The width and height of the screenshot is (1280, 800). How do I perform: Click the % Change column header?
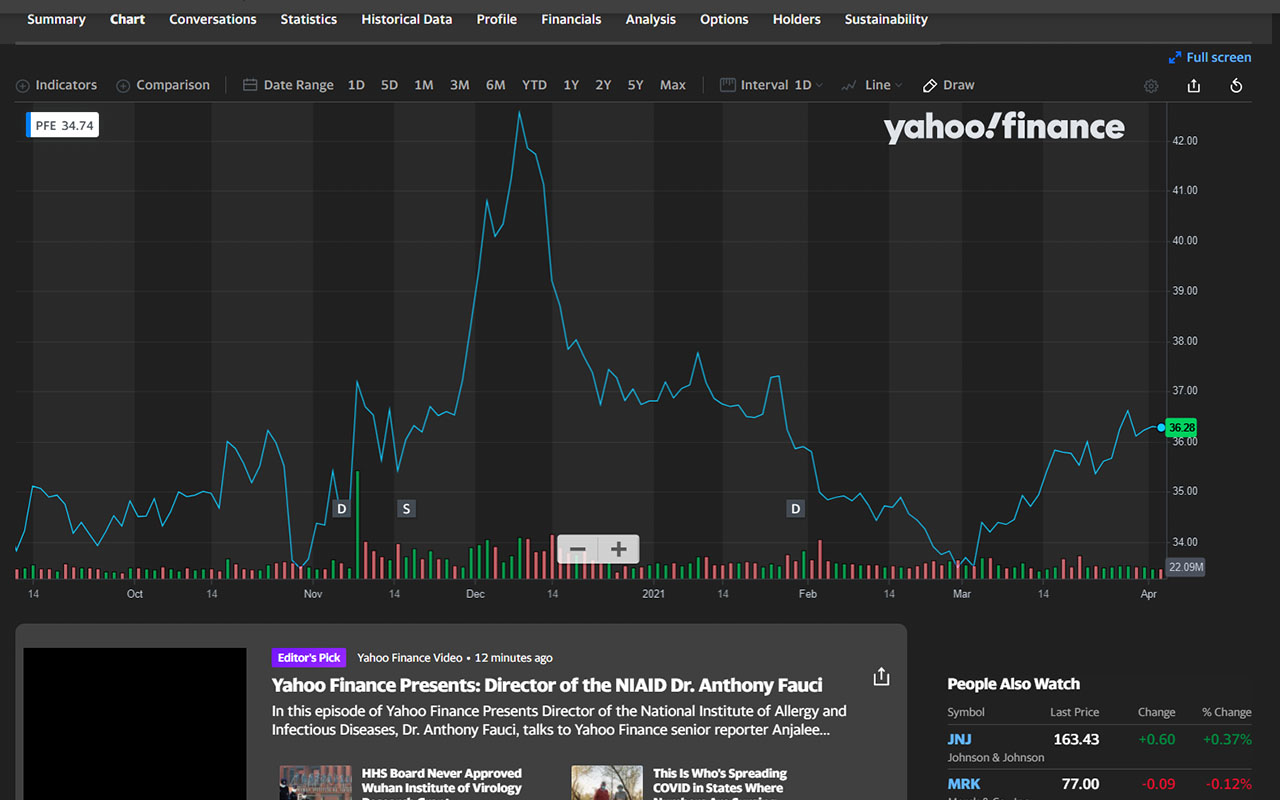click(x=1227, y=712)
